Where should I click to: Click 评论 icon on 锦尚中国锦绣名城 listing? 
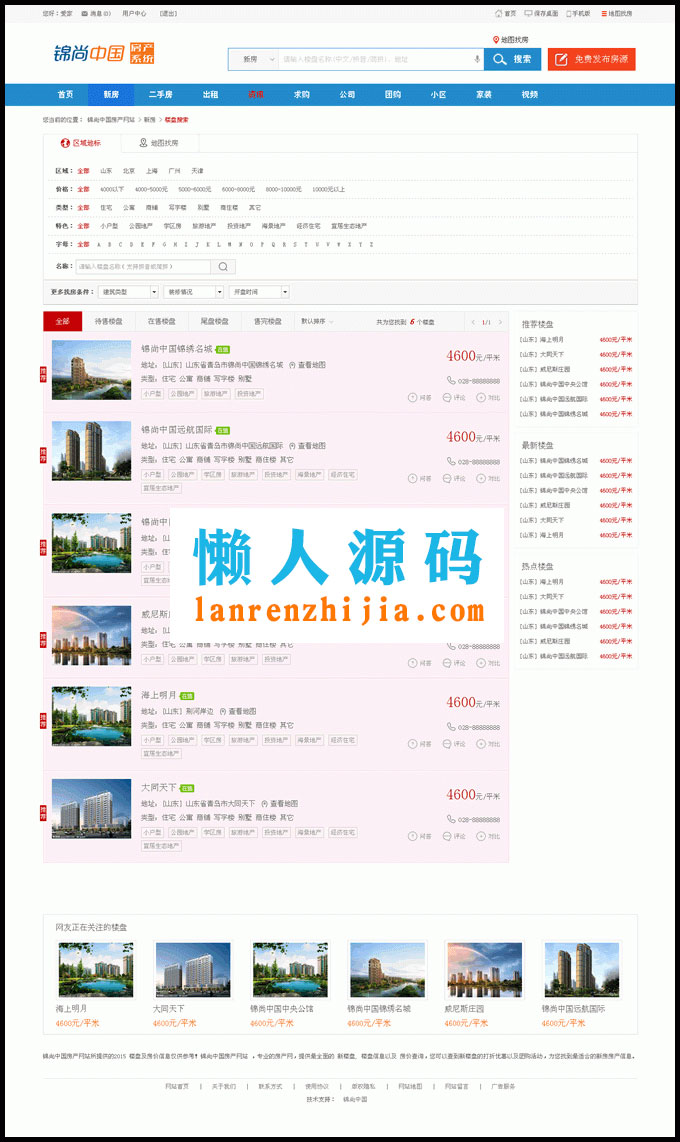tap(447, 398)
